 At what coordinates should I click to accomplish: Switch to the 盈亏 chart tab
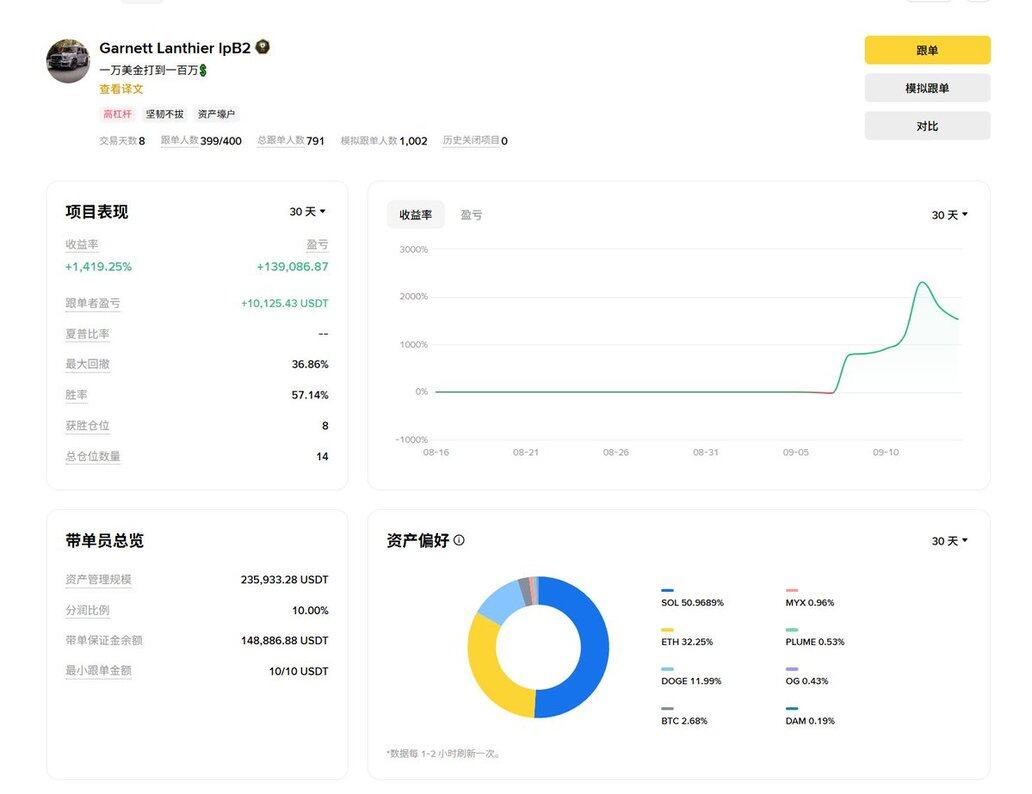(x=471, y=215)
